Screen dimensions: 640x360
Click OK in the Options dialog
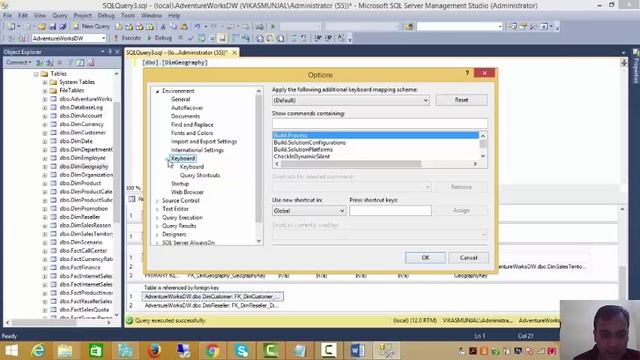[425, 258]
